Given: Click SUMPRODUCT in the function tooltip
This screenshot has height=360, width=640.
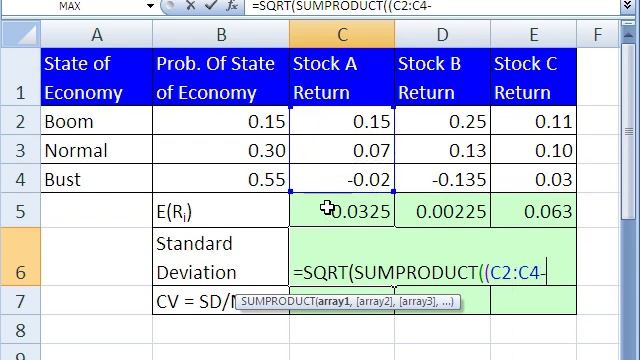Looking at the screenshot, I should (x=278, y=302).
